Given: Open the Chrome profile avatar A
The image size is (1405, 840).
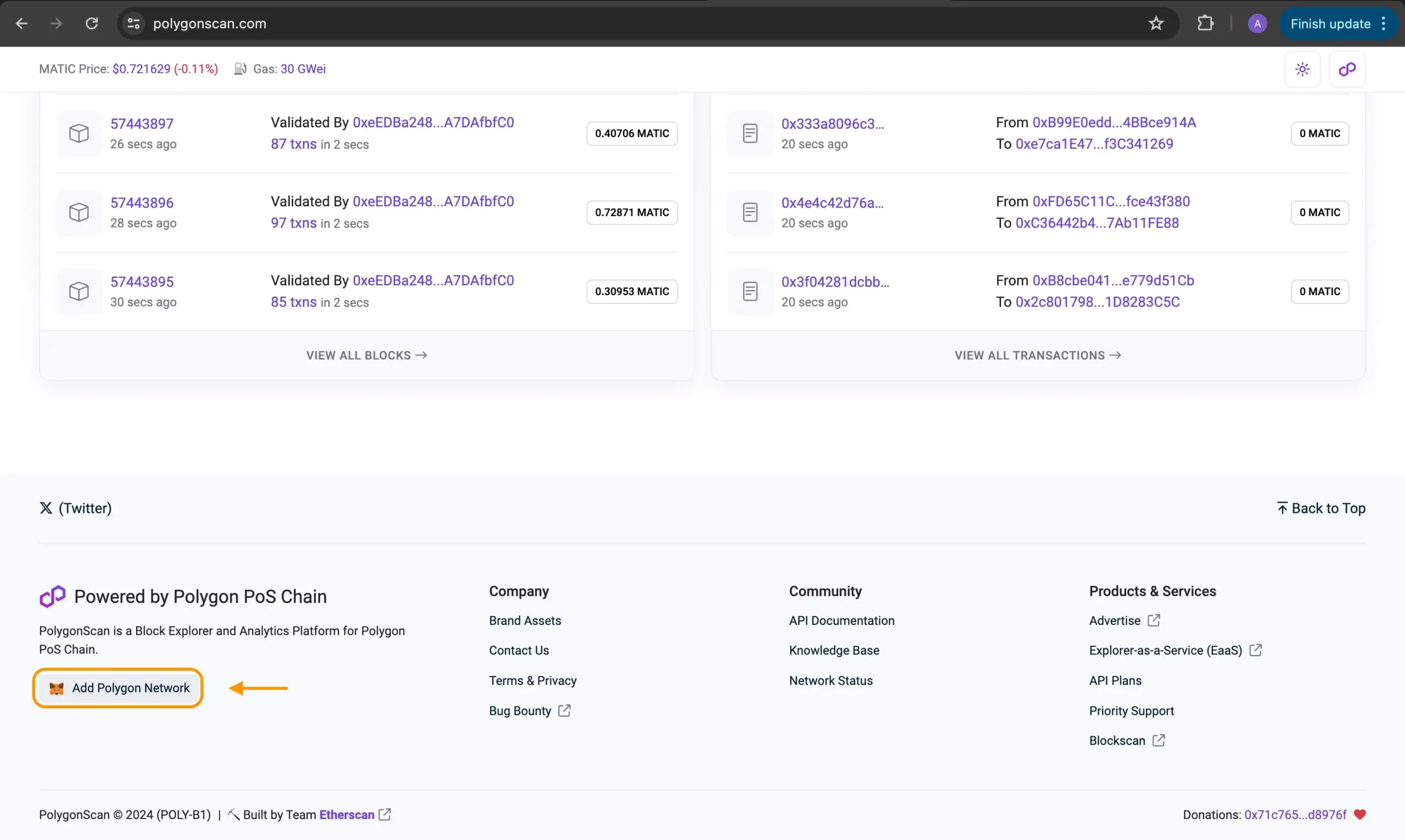Looking at the screenshot, I should click(x=1257, y=23).
